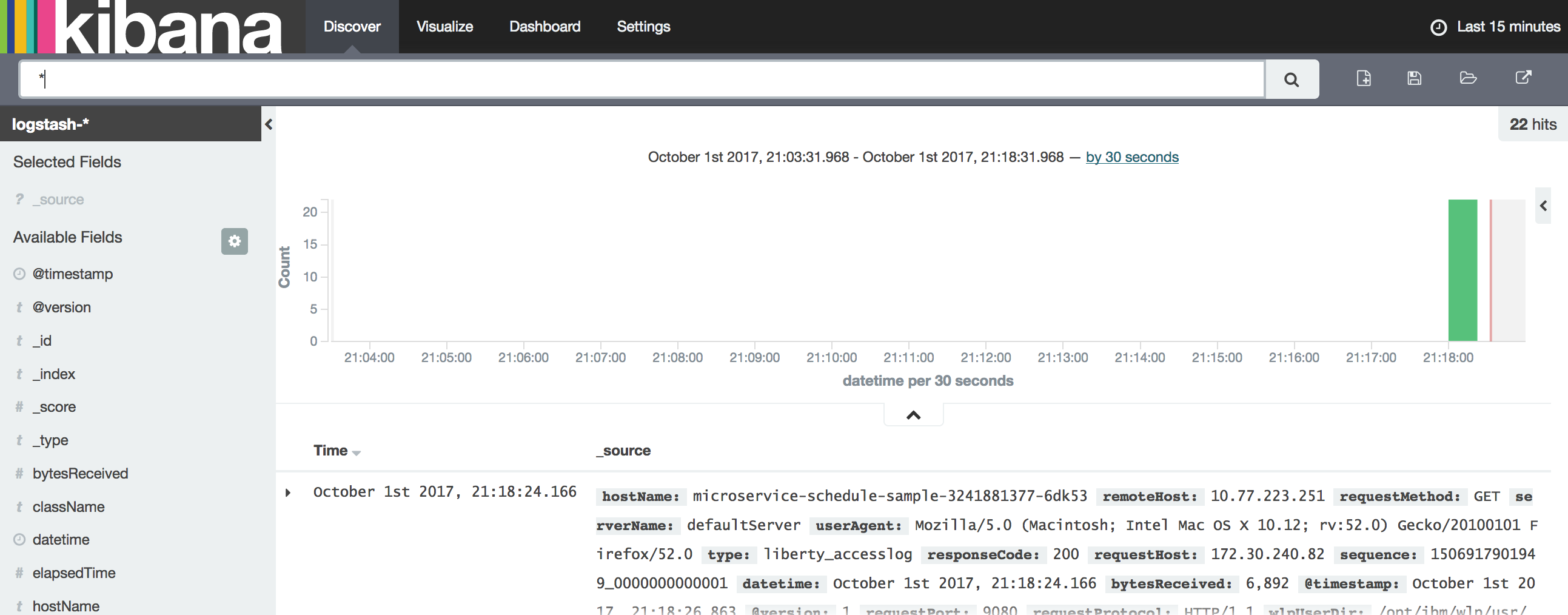Select the _type field
Image resolution: width=1568 pixels, height=615 pixels.
point(50,440)
